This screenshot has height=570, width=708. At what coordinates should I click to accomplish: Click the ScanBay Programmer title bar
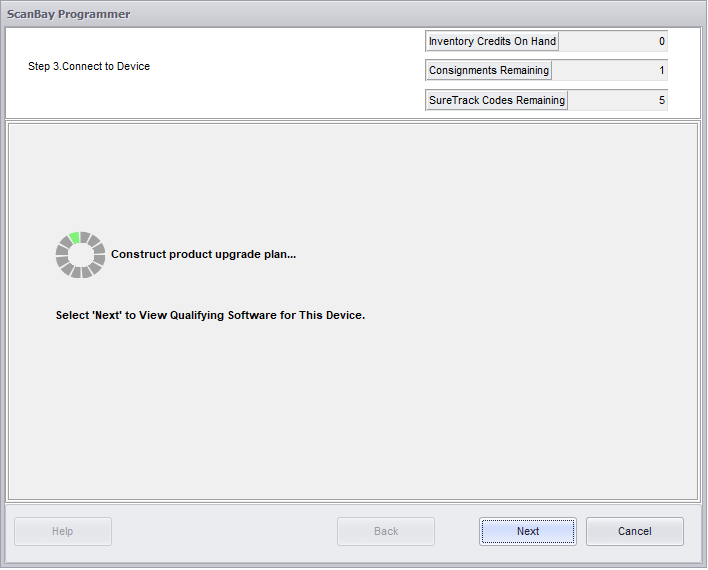tap(68, 14)
